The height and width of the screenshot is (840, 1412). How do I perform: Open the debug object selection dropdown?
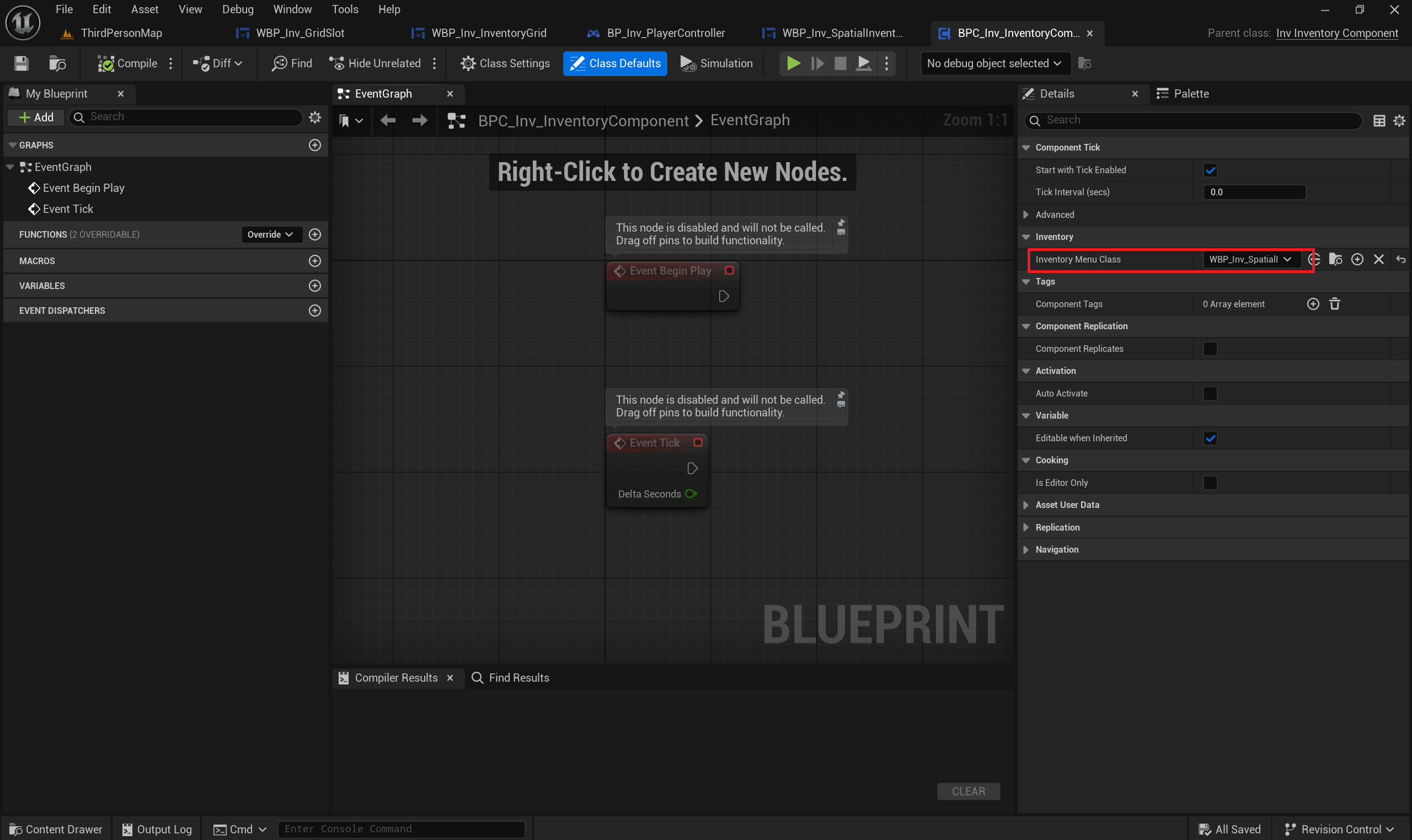pos(994,63)
